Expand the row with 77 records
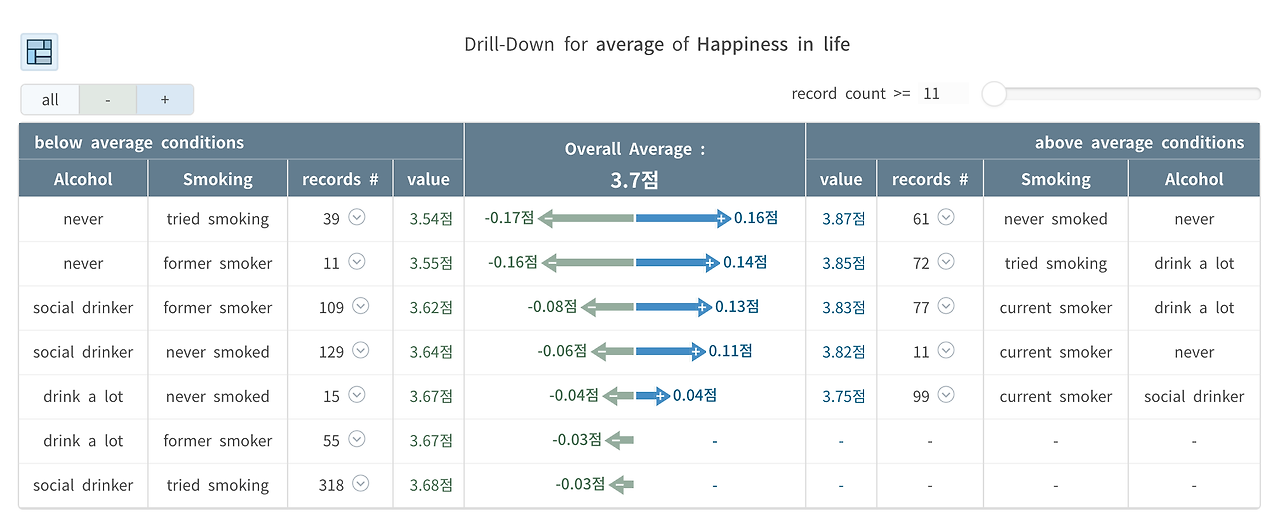Screen dimensions: 1280x530 [x=946, y=306]
